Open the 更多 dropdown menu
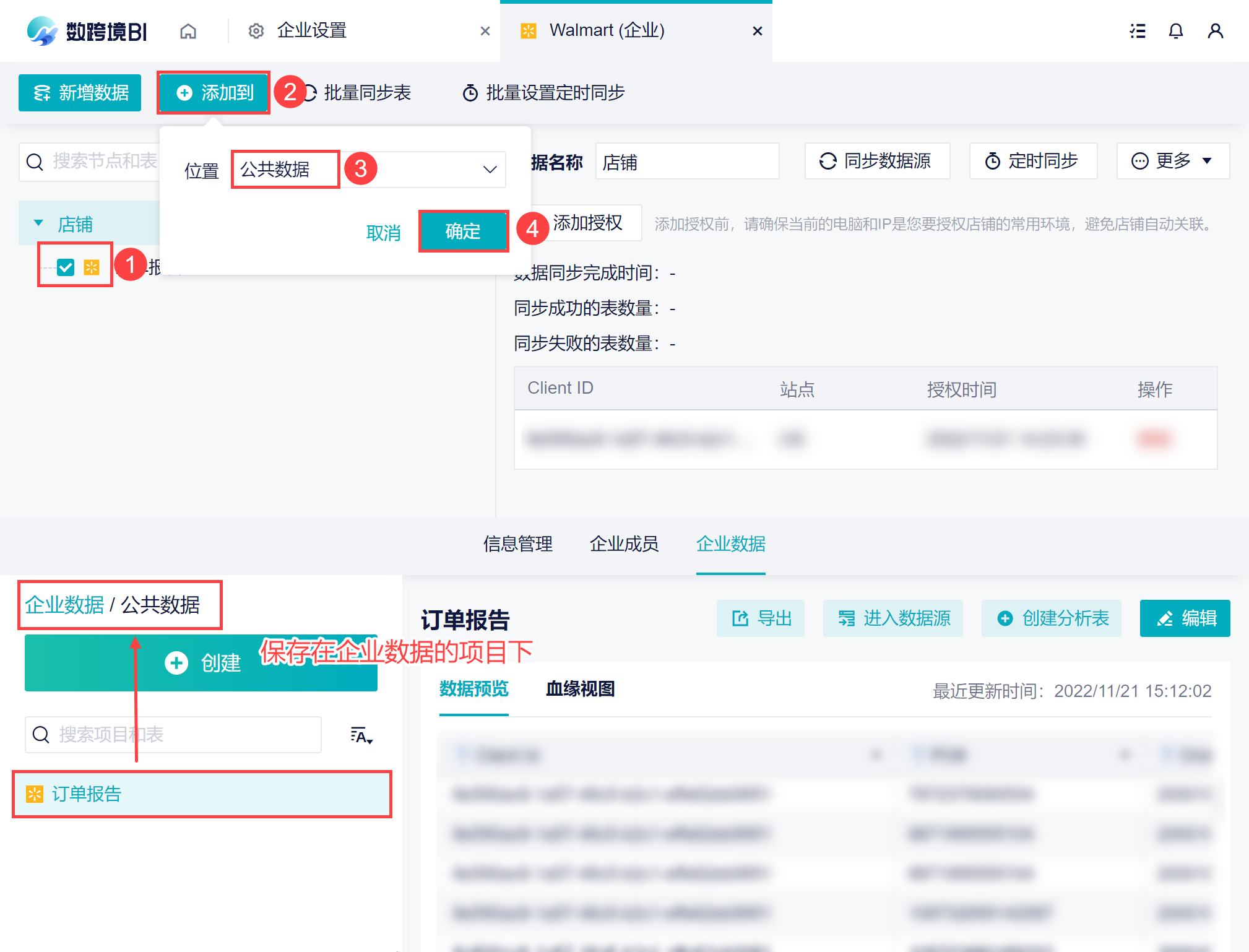Screen dimensions: 1249x952 1172,161
